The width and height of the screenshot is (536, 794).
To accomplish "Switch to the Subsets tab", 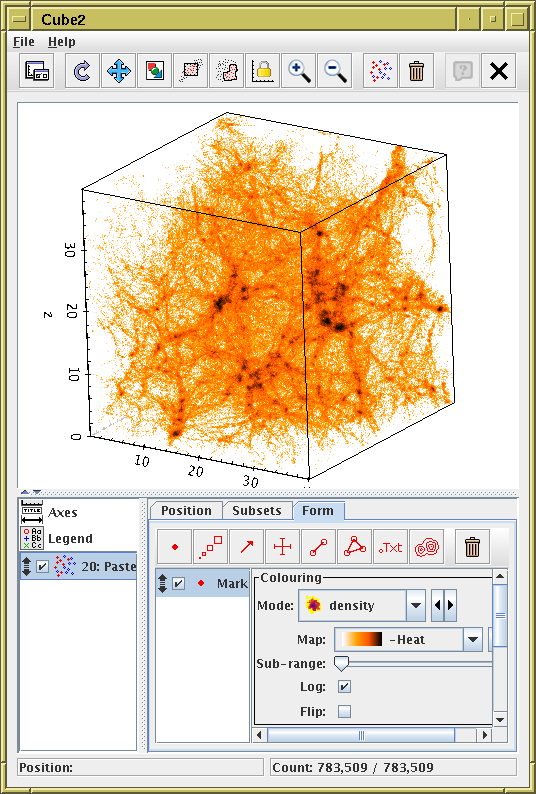I will click(257, 510).
